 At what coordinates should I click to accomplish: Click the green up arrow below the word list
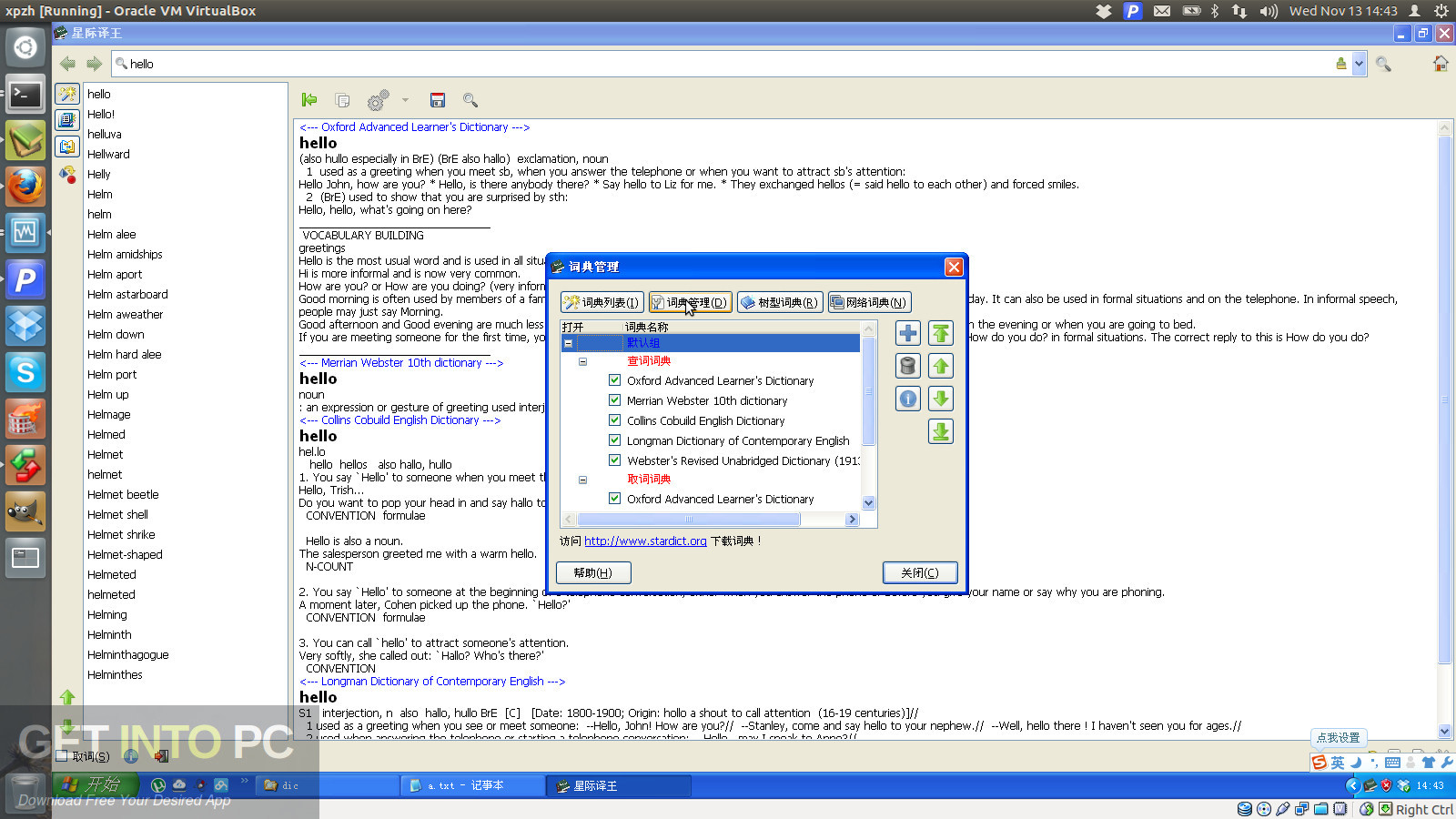(x=67, y=697)
